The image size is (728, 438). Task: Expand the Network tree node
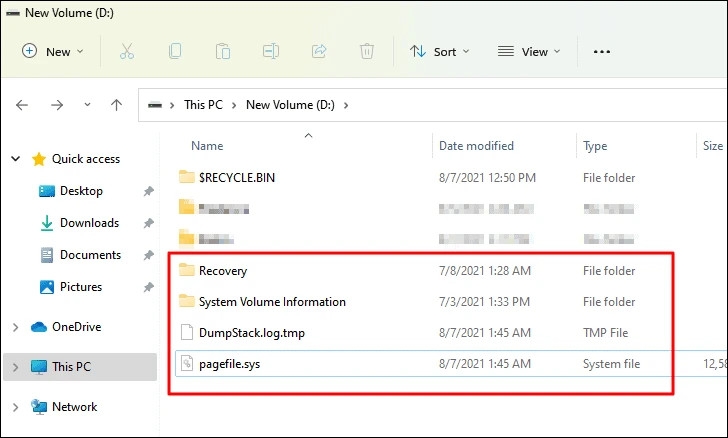click(x=15, y=407)
